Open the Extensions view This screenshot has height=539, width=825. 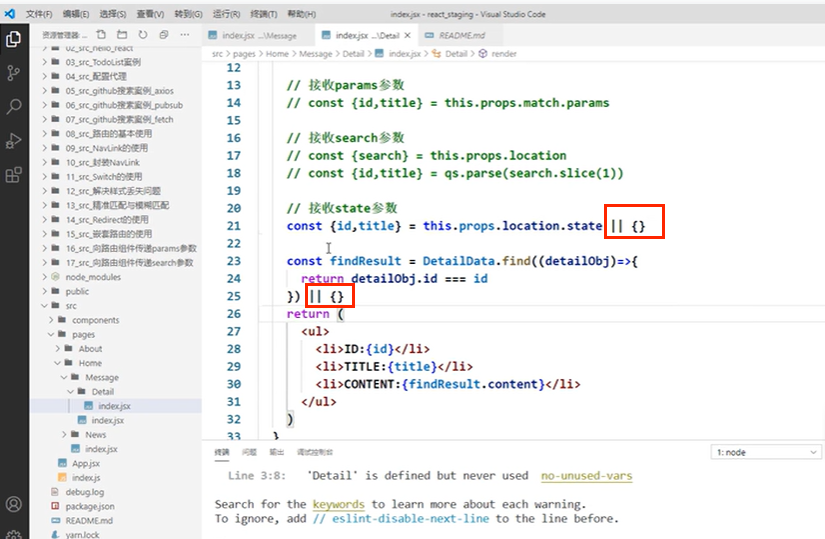coord(14,174)
